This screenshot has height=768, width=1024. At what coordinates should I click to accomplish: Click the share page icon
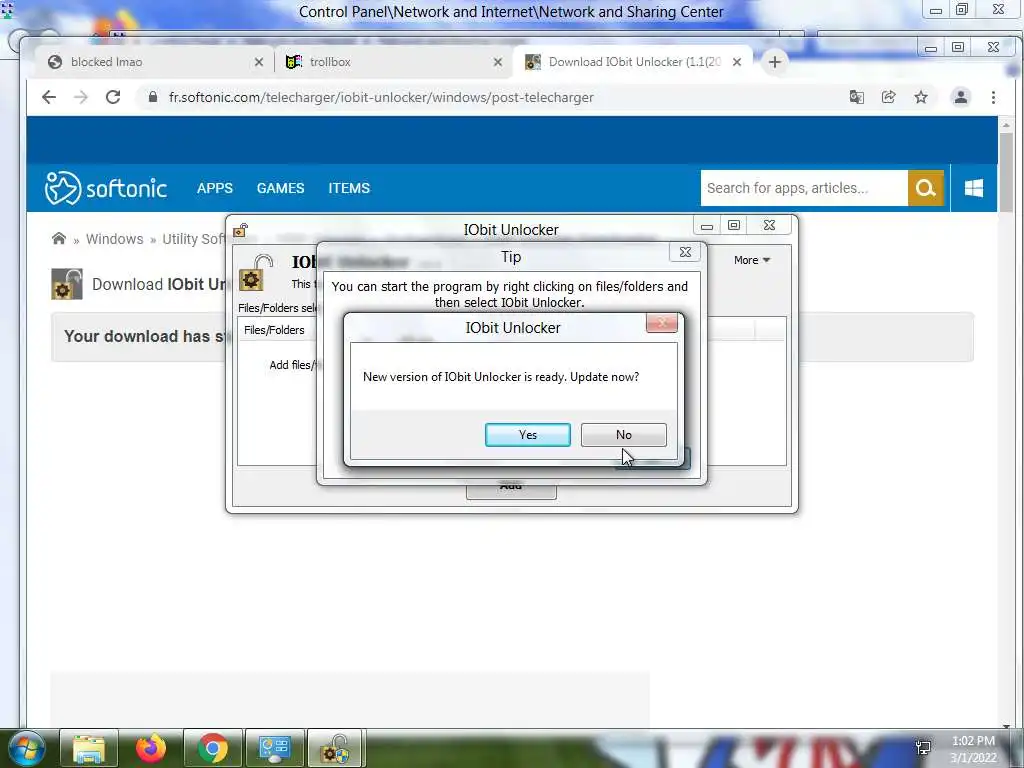tap(888, 97)
